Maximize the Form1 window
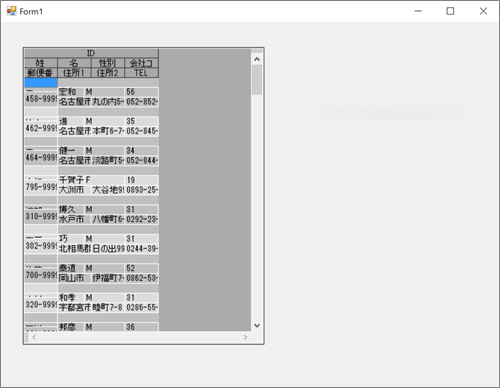500x388 pixels. click(x=450, y=11)
